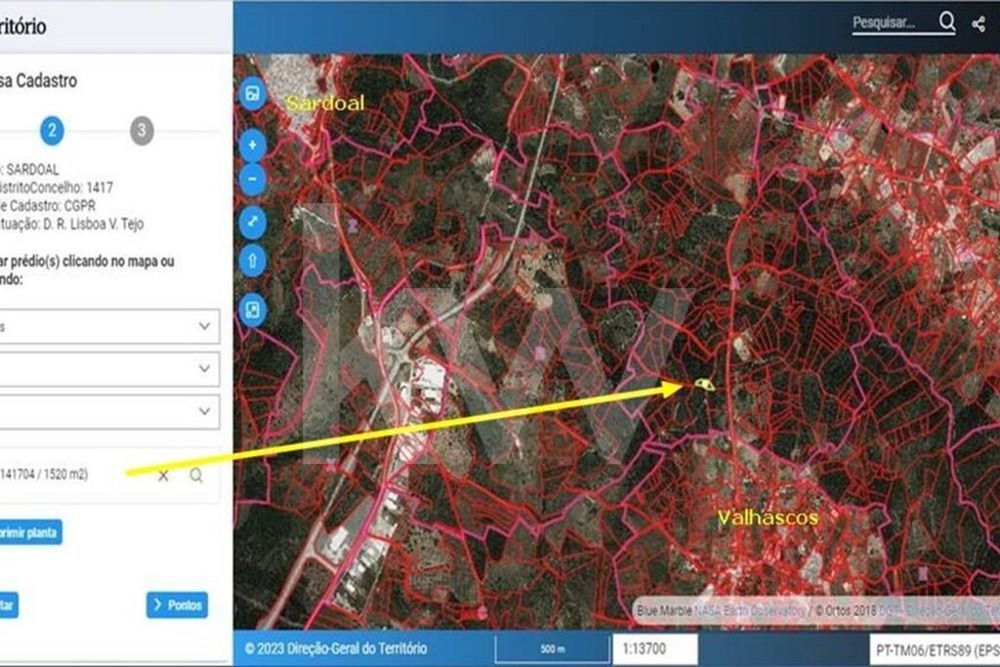The height and width of the screenshot is (667, 1000).
Task: Click in the Pesquisar search field
Action: pos(893,23)
